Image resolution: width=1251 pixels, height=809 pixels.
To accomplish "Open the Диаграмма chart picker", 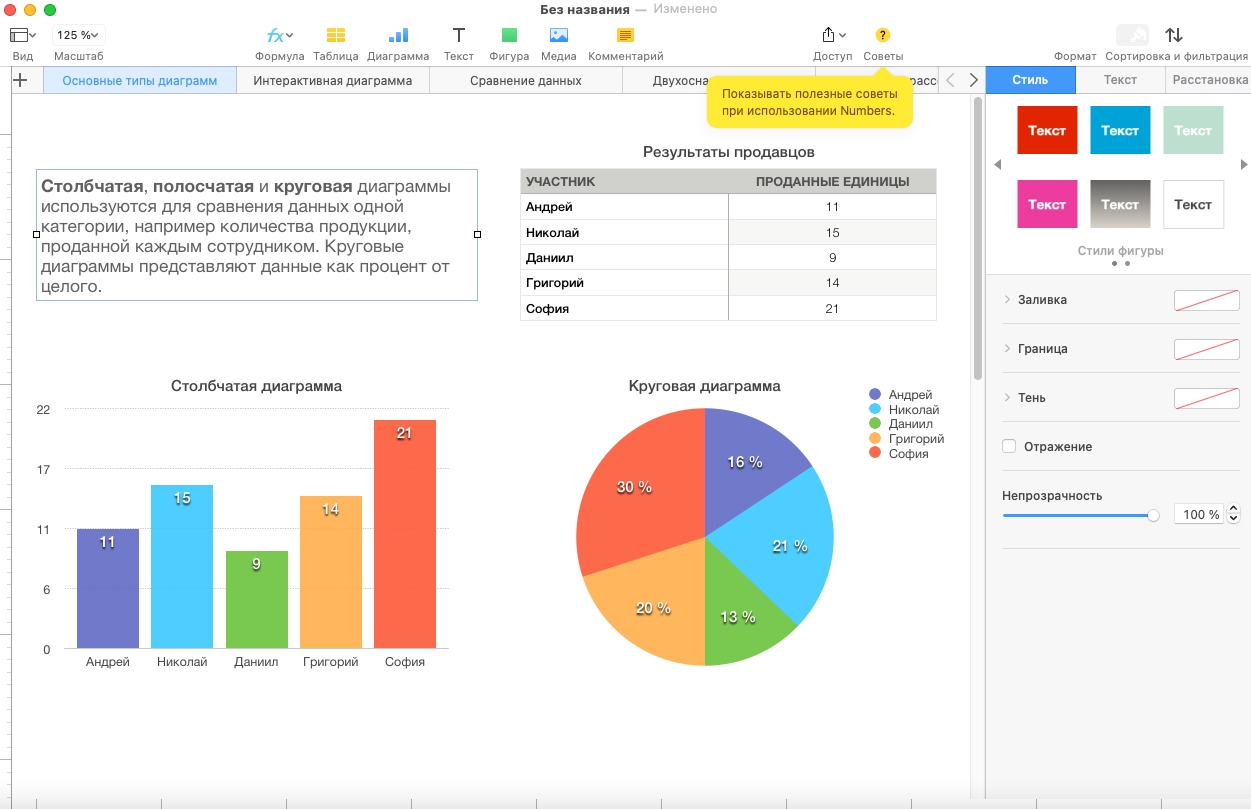I will [x=397, y=36].
